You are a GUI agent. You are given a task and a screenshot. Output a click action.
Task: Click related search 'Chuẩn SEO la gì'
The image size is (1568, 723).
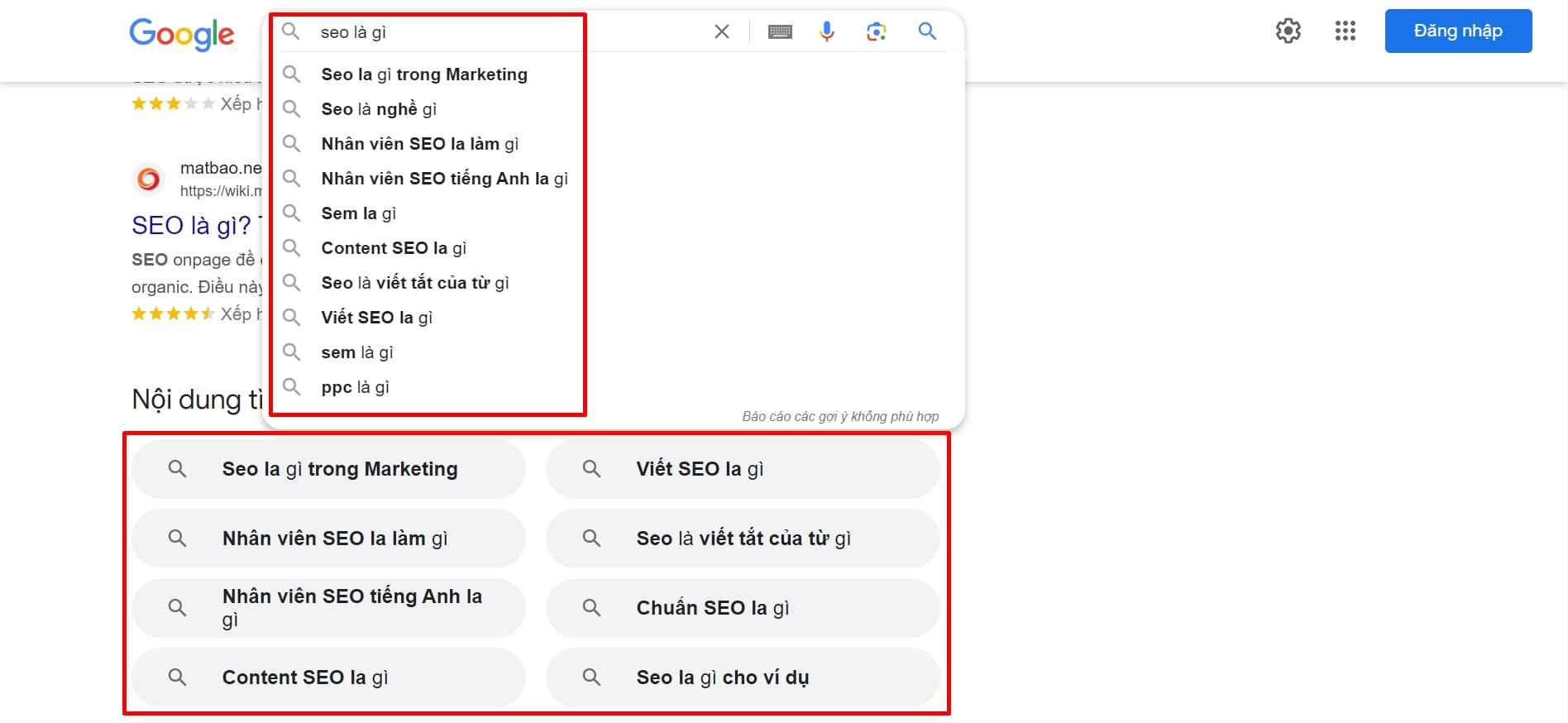743,608
